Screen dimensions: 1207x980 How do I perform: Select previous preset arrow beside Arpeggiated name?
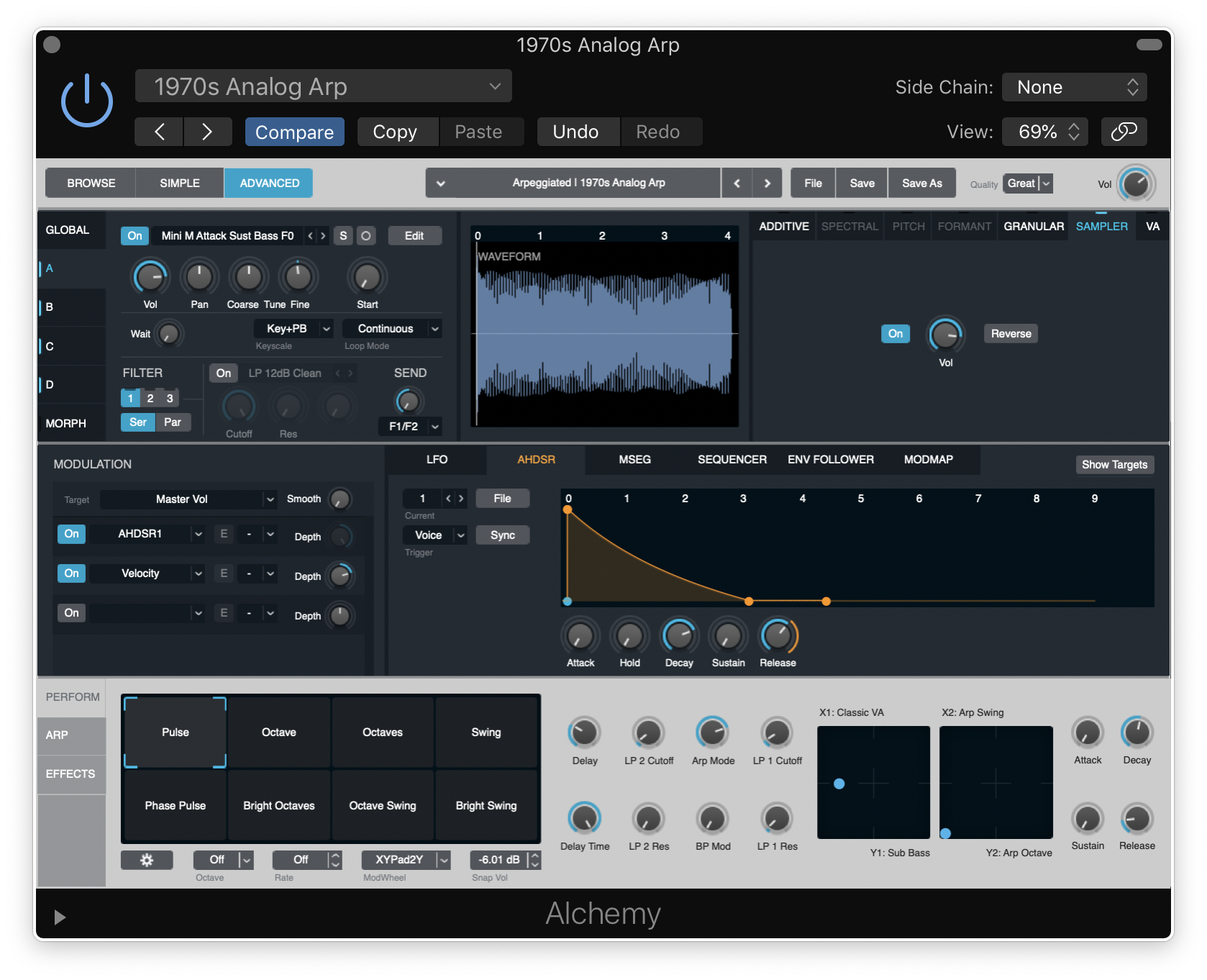[737, 183]
